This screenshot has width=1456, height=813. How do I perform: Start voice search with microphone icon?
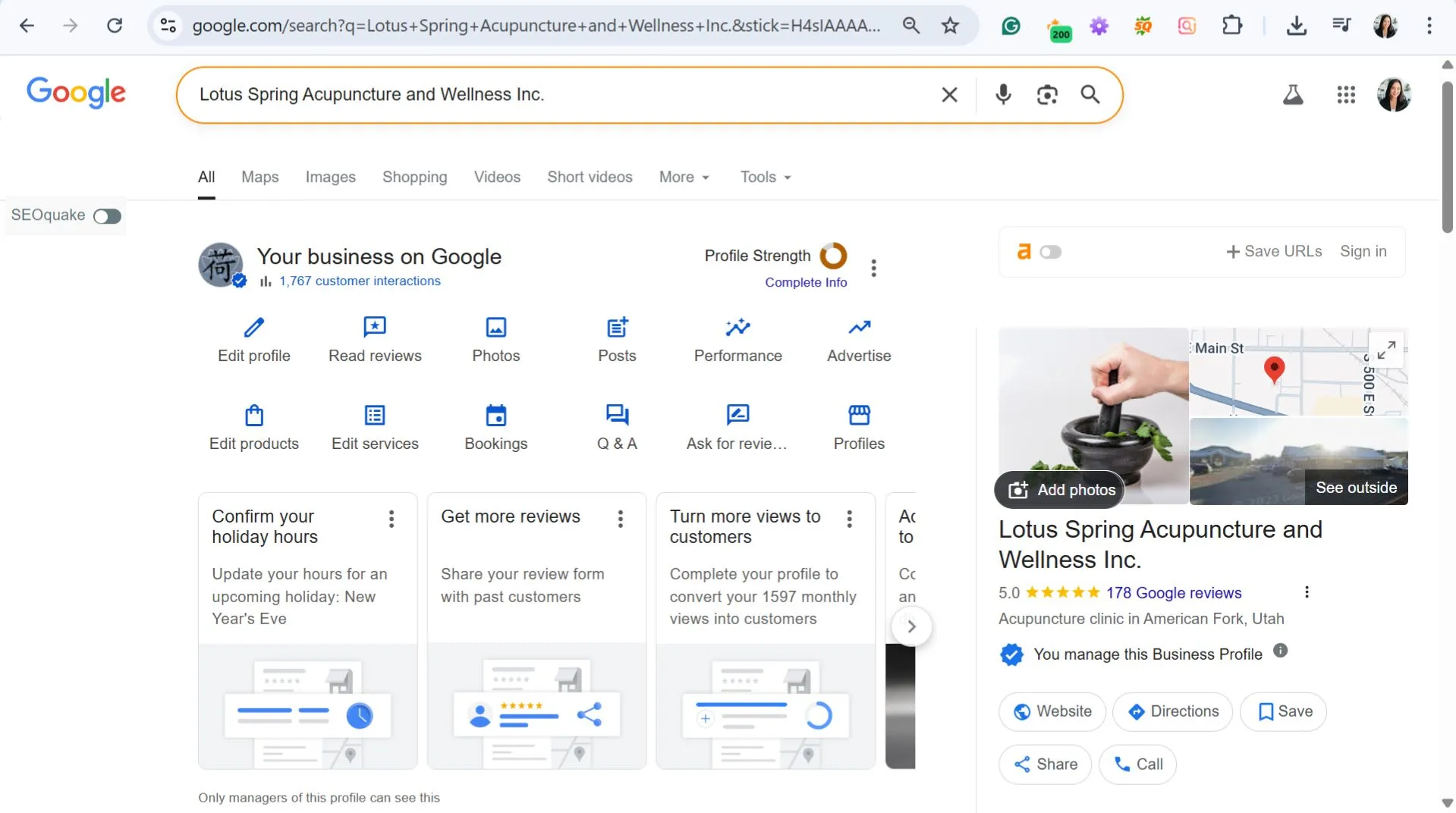[1003, 95]
